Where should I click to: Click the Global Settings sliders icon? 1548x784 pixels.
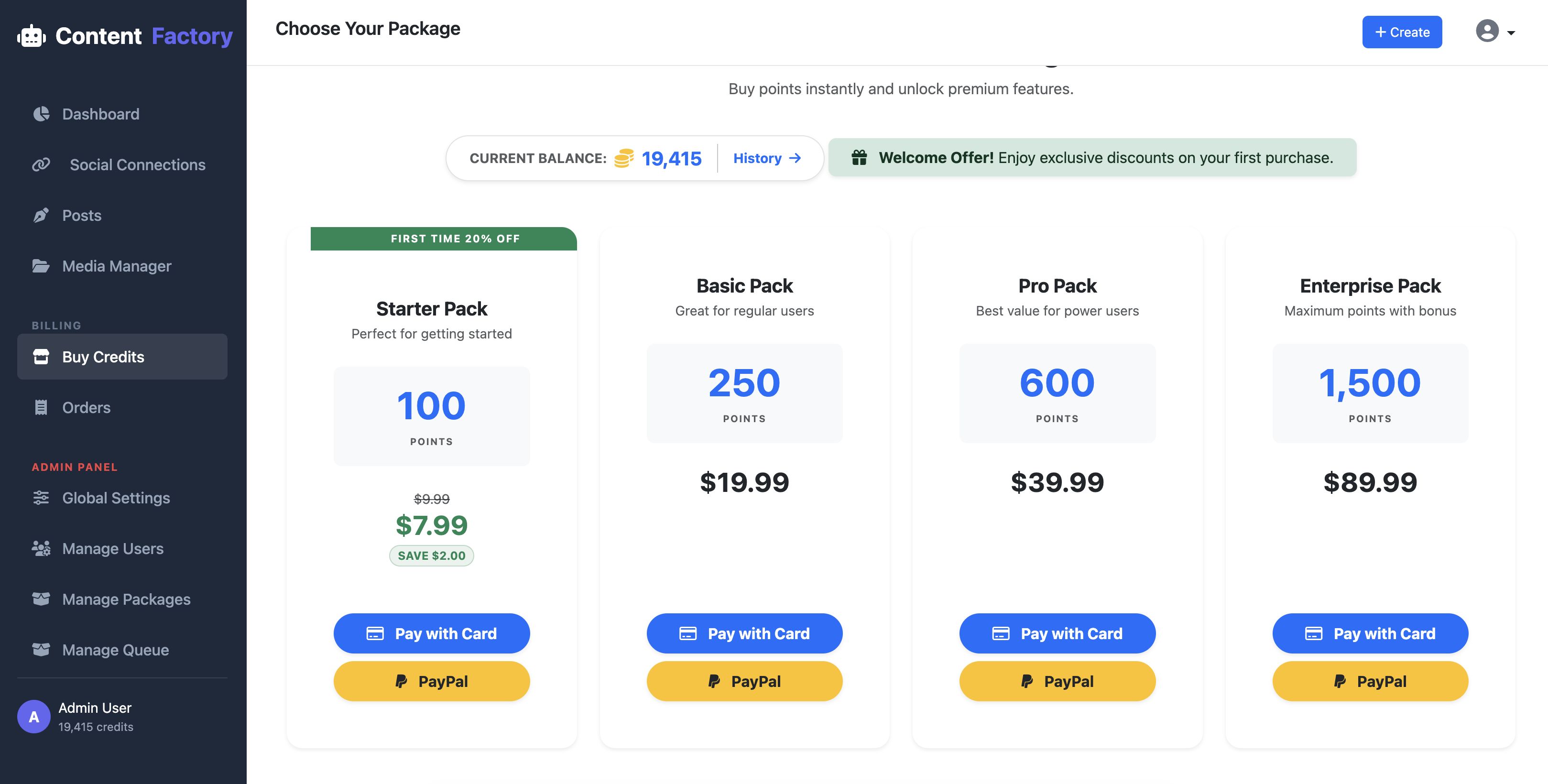pyautogui.click(x=41, y=498)
